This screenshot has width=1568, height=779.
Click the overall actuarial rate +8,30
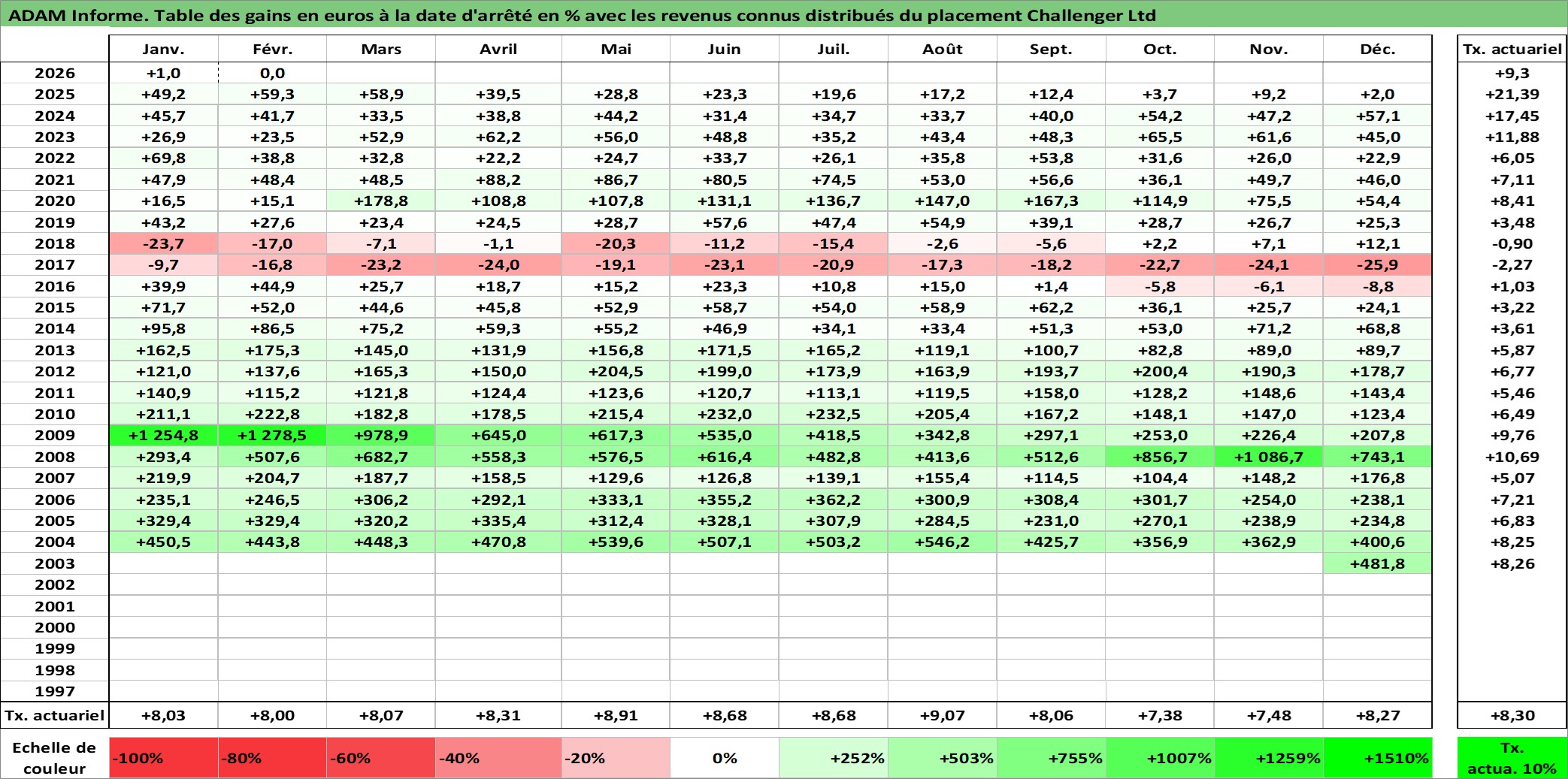pos(1512,715)
